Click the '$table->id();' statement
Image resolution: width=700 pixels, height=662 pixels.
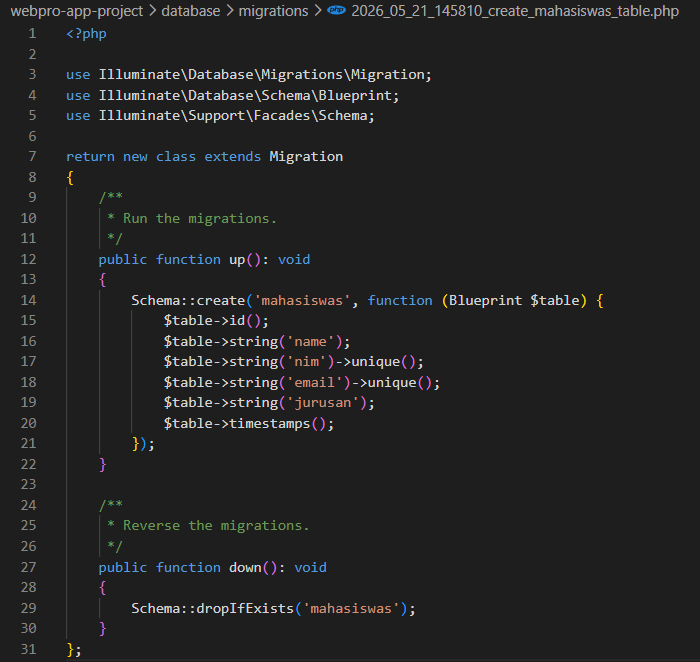pos(216,321)
